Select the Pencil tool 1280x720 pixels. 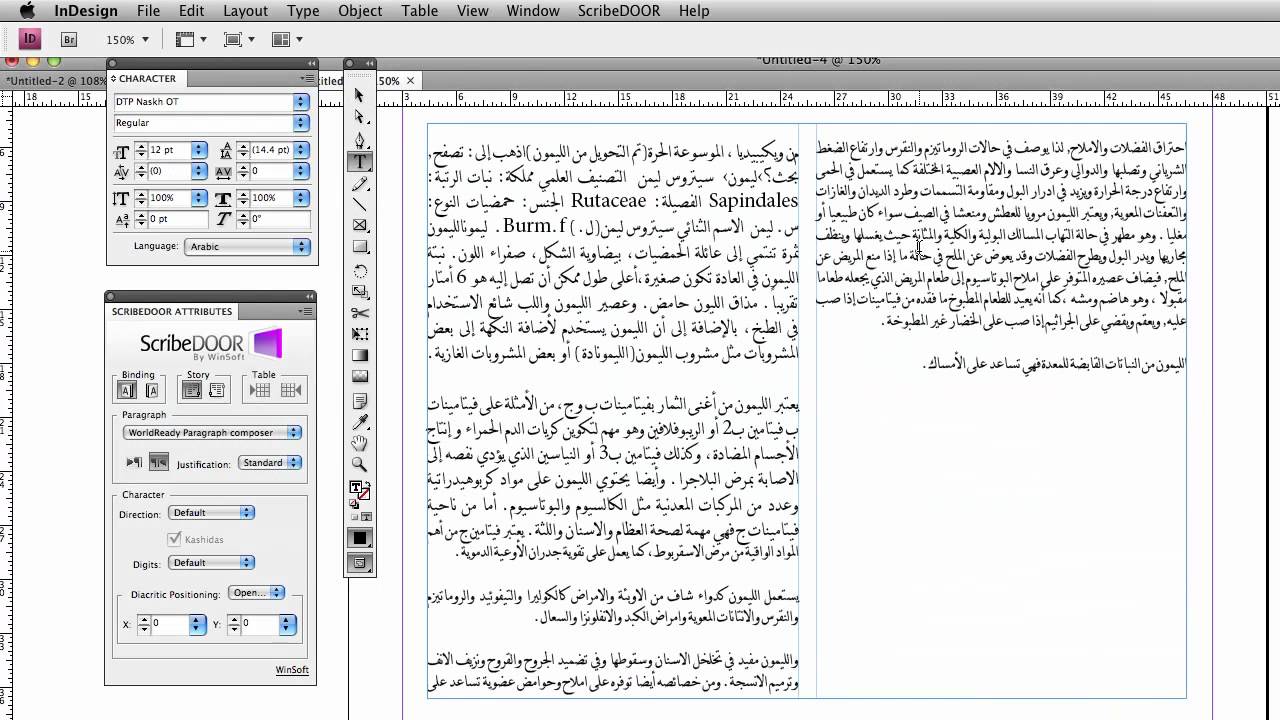[x=360, y=182]
